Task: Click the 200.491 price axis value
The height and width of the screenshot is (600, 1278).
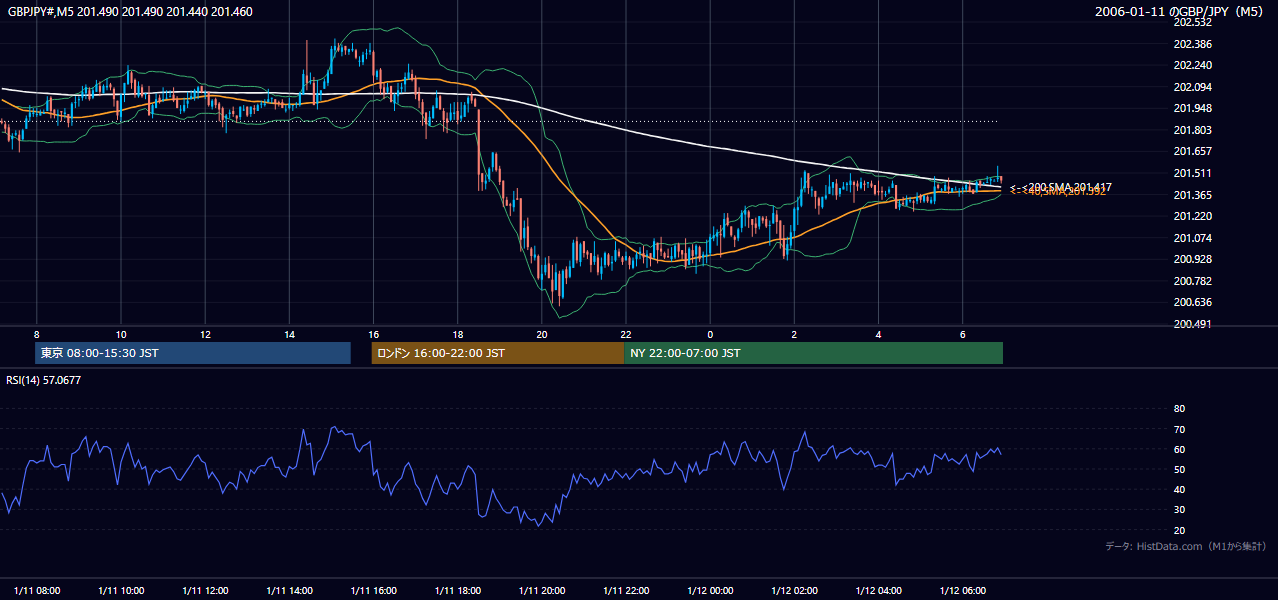Action: click(x=1192, y=324)
